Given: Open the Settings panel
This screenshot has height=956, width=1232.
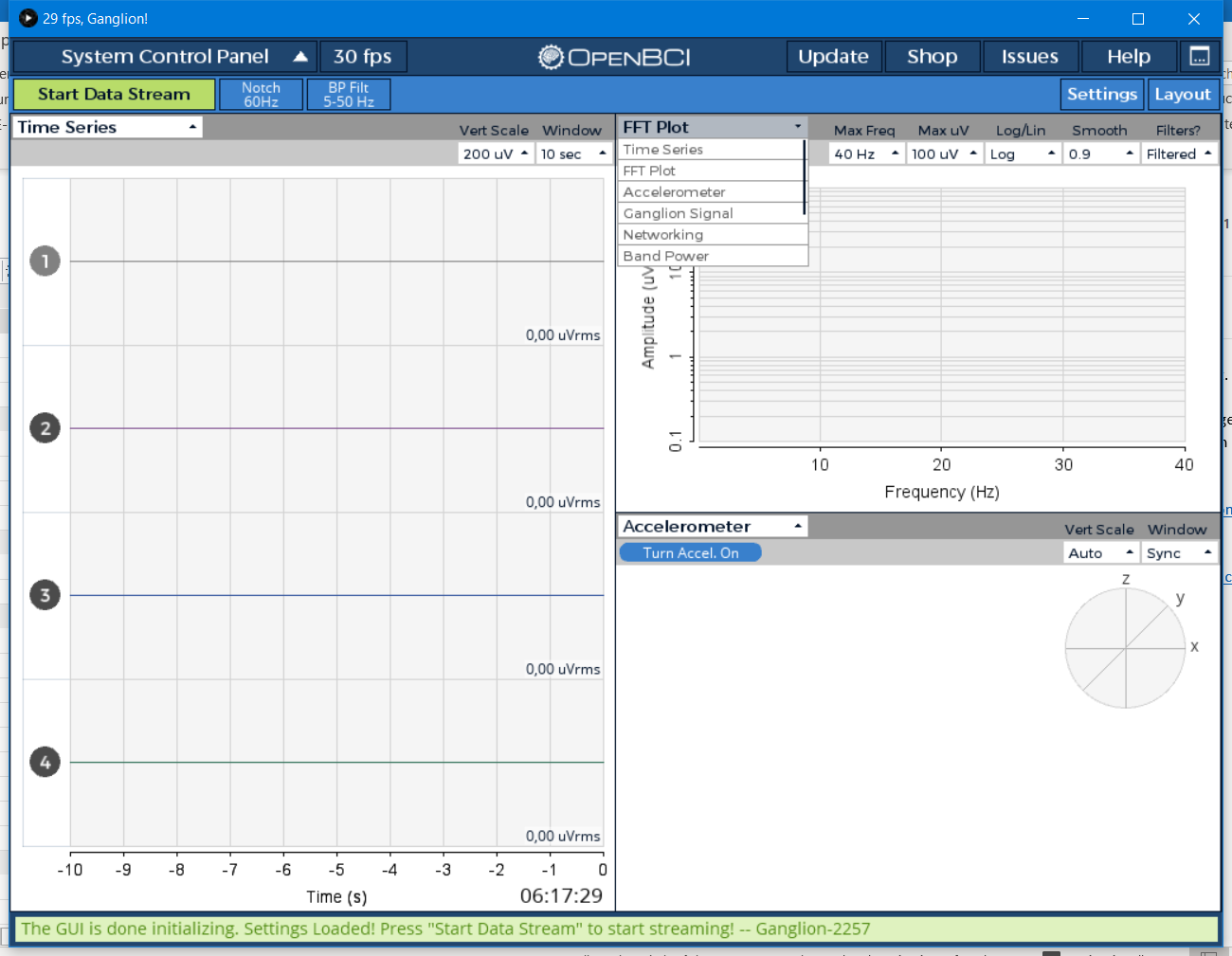Looking at the screenshot, I should 1102,94.
